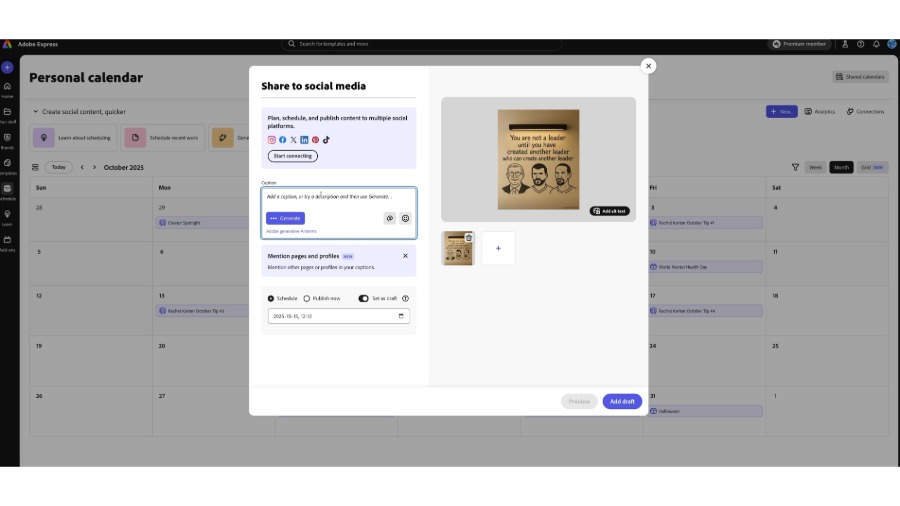Open Templates in the left sidebar

(7, 166)
